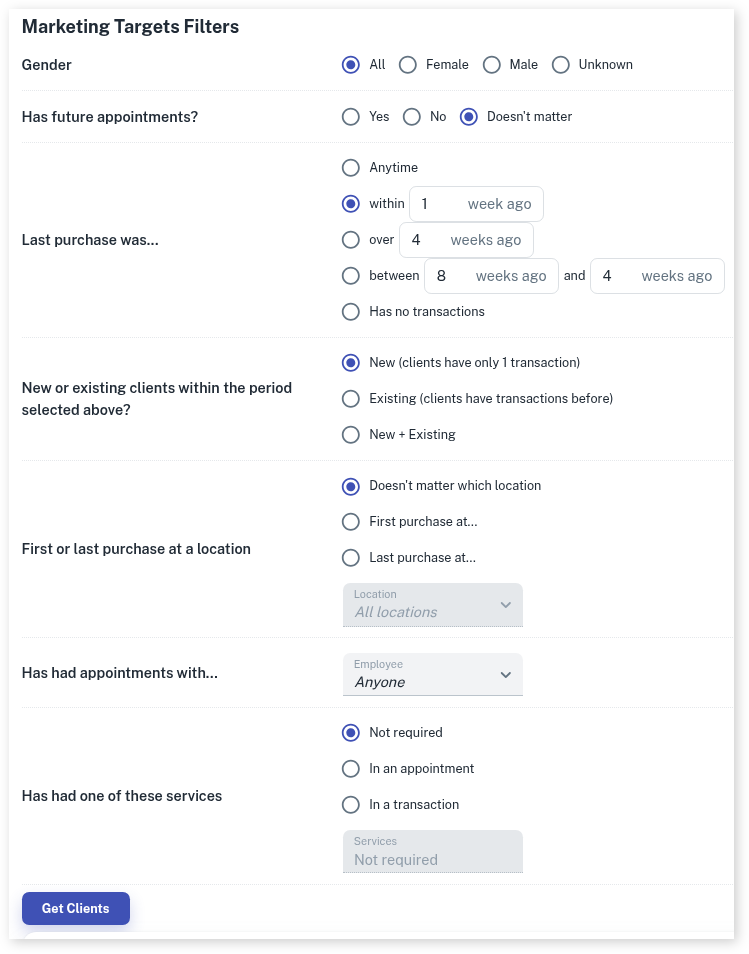749x954 pixels.
Task: Select the 'over' weeks ago option
Action: tap(351, 240)
